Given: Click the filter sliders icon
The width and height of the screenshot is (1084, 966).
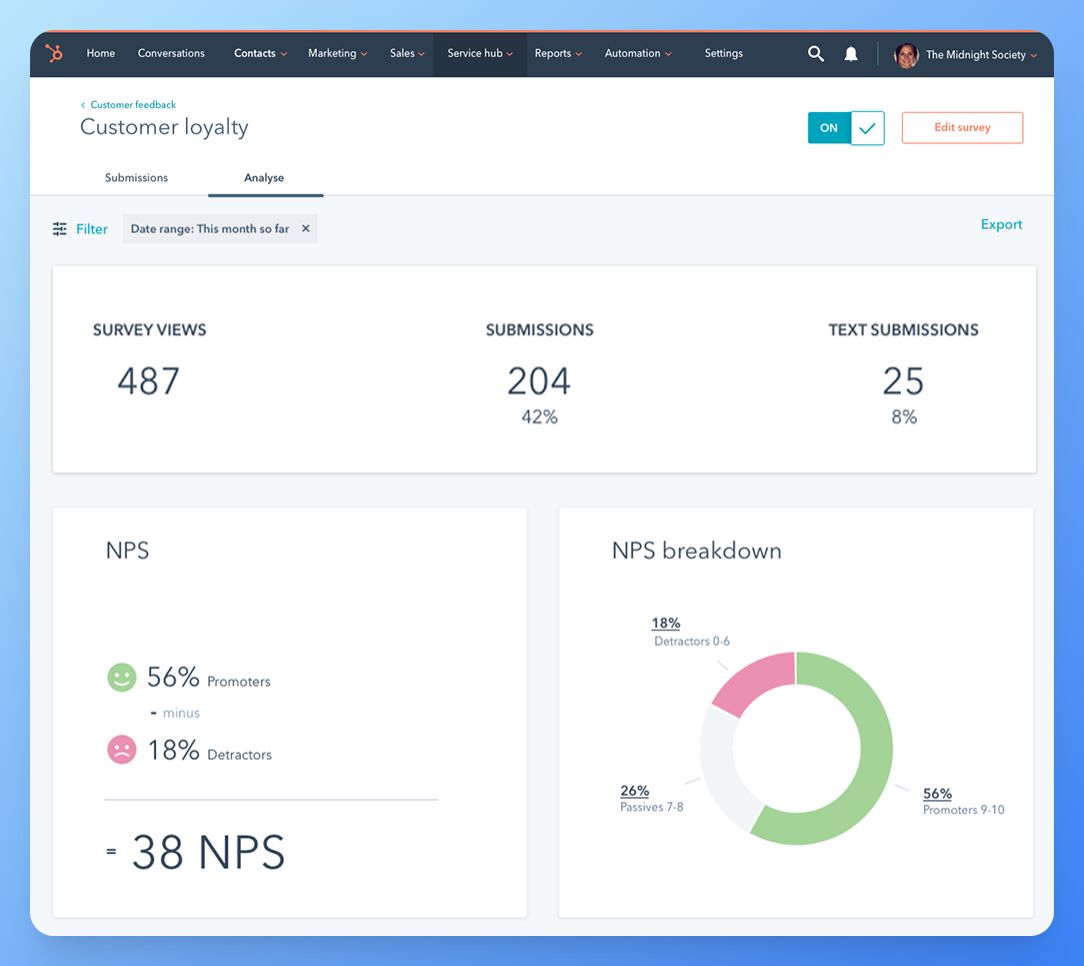Looking at the screenshot, I should coord(60,229).
